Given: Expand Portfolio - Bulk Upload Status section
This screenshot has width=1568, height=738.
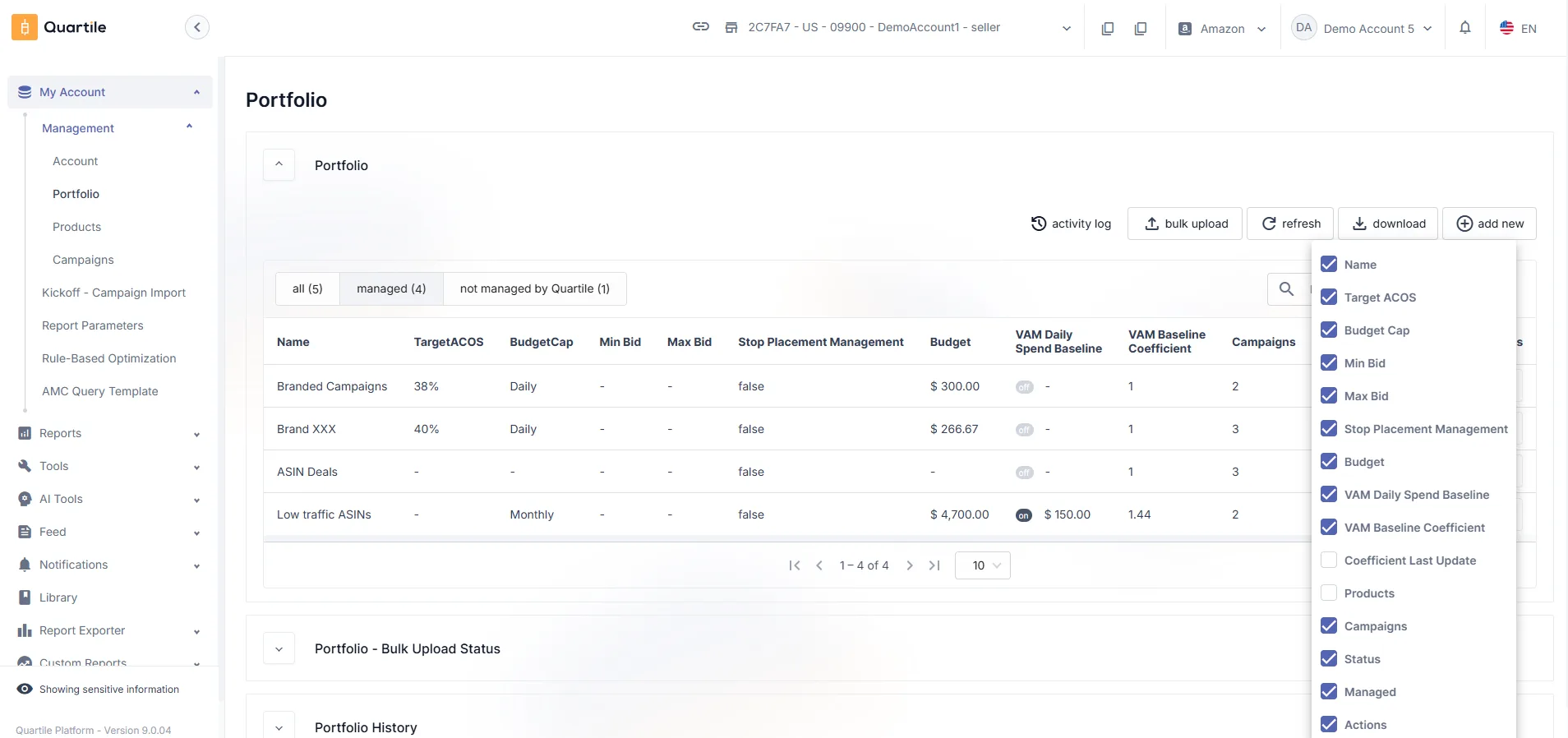Looking at the screenshot, I should click(x=279, y=648).
